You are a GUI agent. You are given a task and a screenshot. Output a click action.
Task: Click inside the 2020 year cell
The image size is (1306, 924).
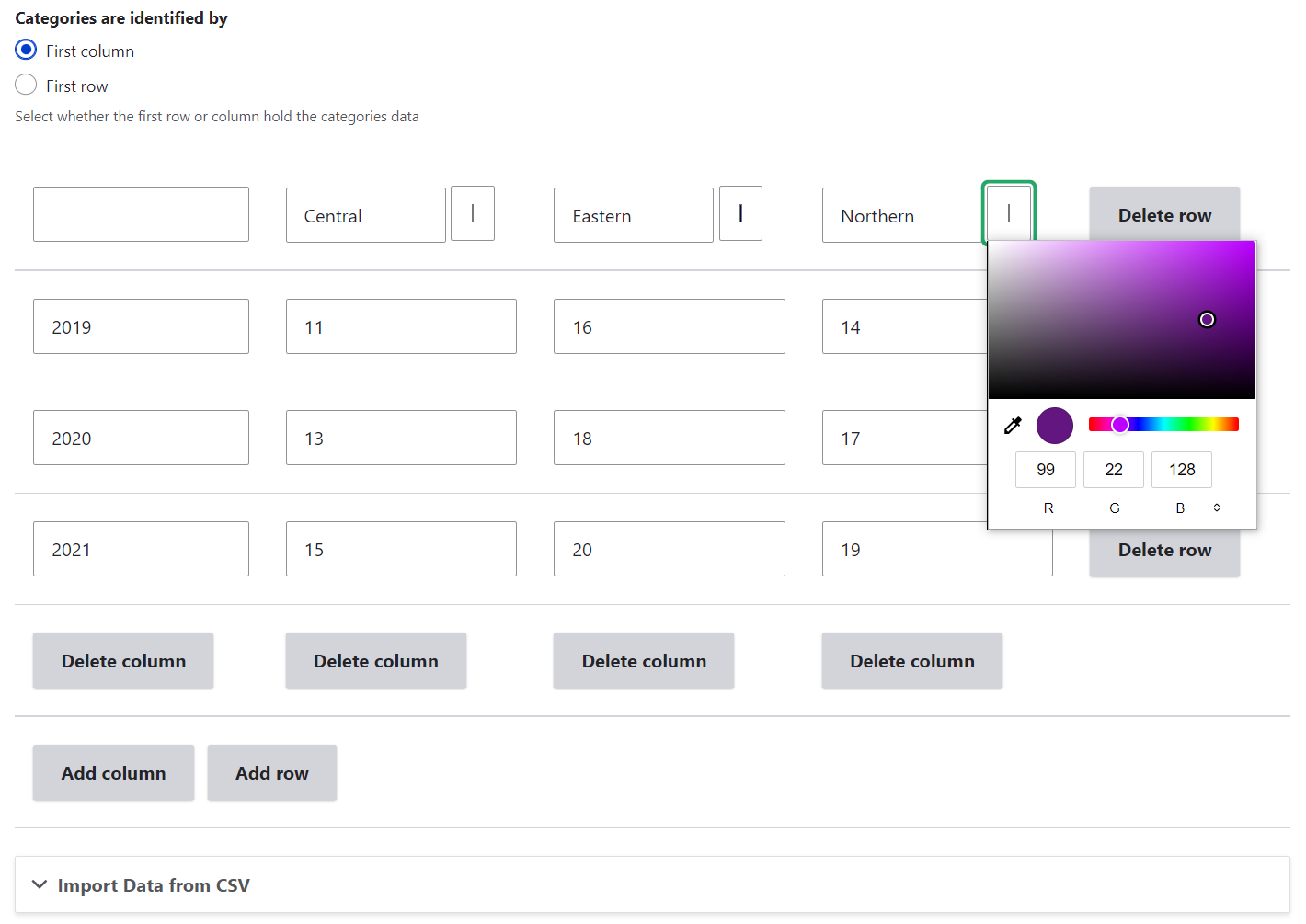point(141,438)
